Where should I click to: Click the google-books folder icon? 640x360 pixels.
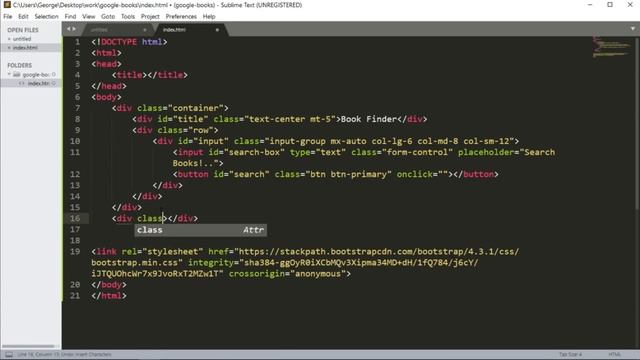(x=17, y=74)
